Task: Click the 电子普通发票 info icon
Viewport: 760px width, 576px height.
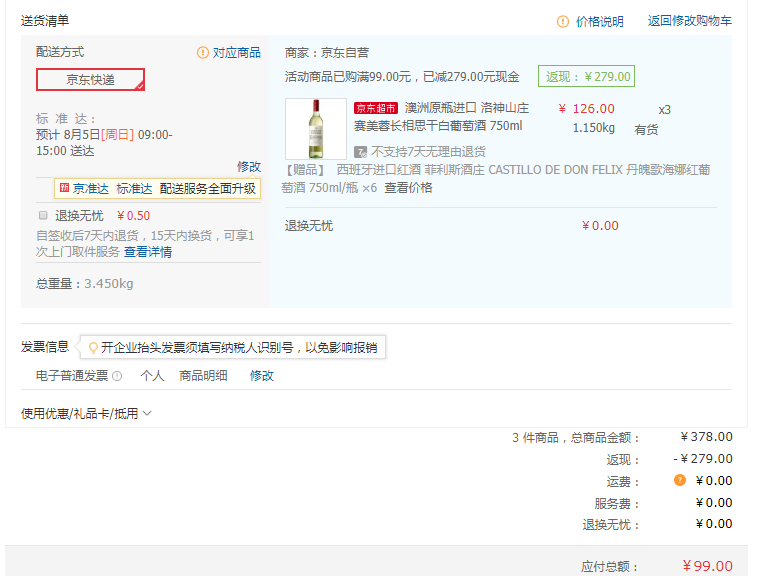Action: pyautogui.click(x=117, y=376)
